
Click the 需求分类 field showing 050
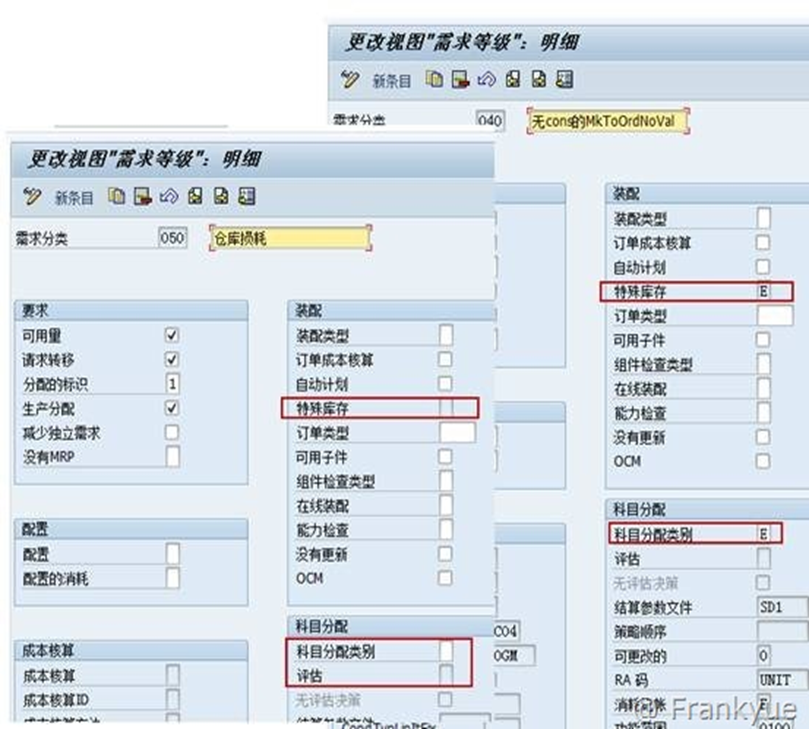[x=172, y=237]
